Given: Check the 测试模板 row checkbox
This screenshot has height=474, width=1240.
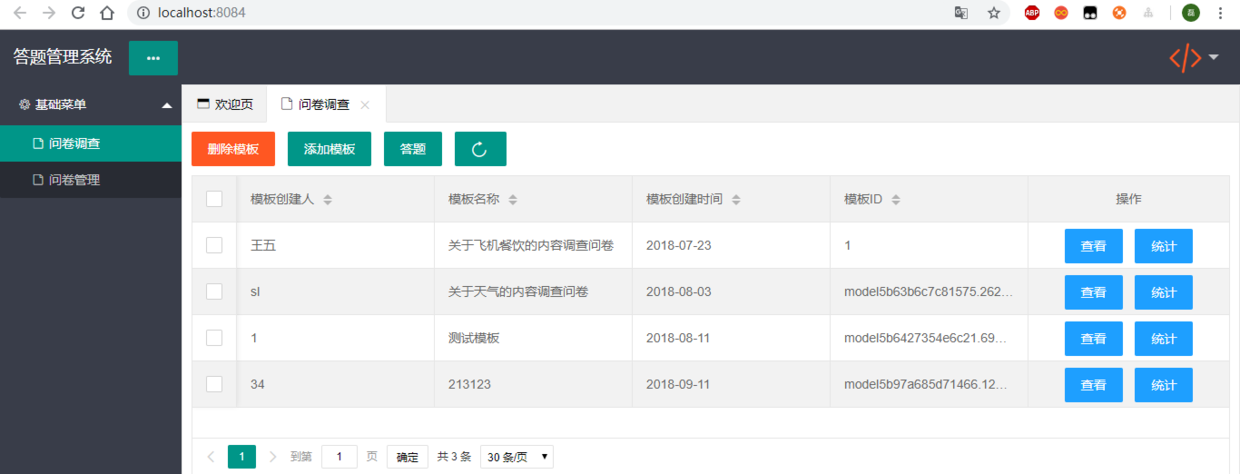Looking at the screenshot, I should click(214, 338).
